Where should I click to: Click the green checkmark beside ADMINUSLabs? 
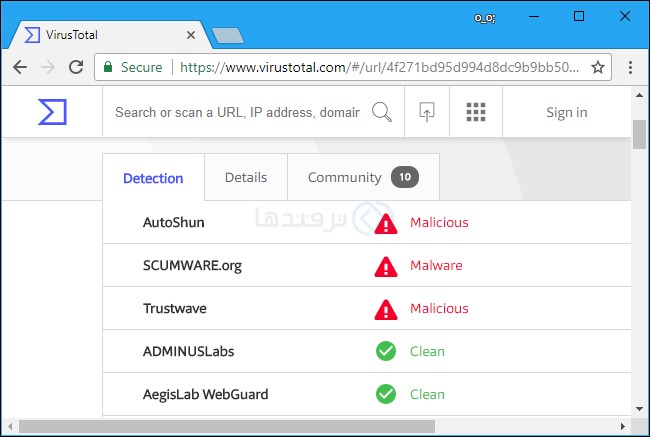(x=386, y=351)
